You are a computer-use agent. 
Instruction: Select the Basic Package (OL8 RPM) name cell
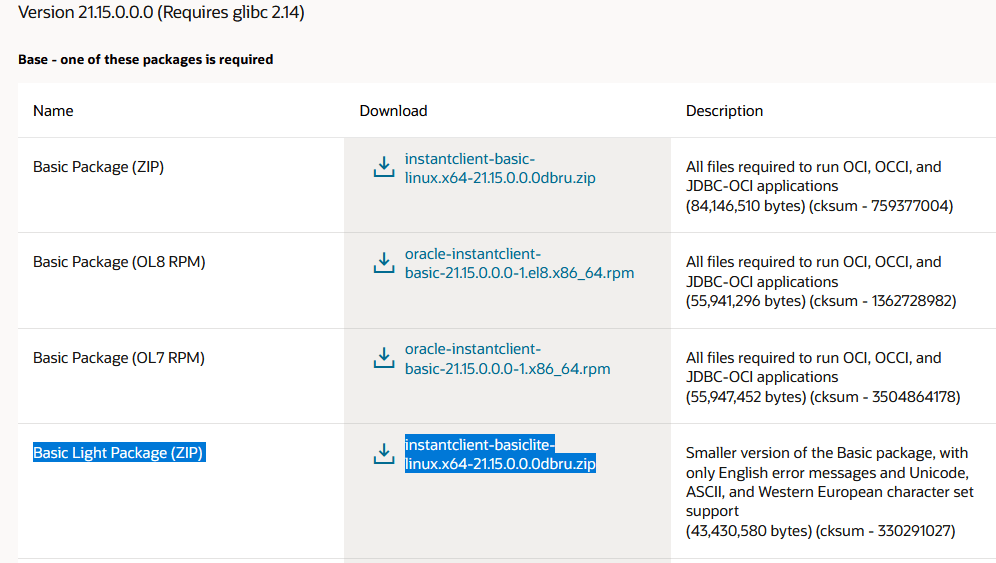point(119,262)
